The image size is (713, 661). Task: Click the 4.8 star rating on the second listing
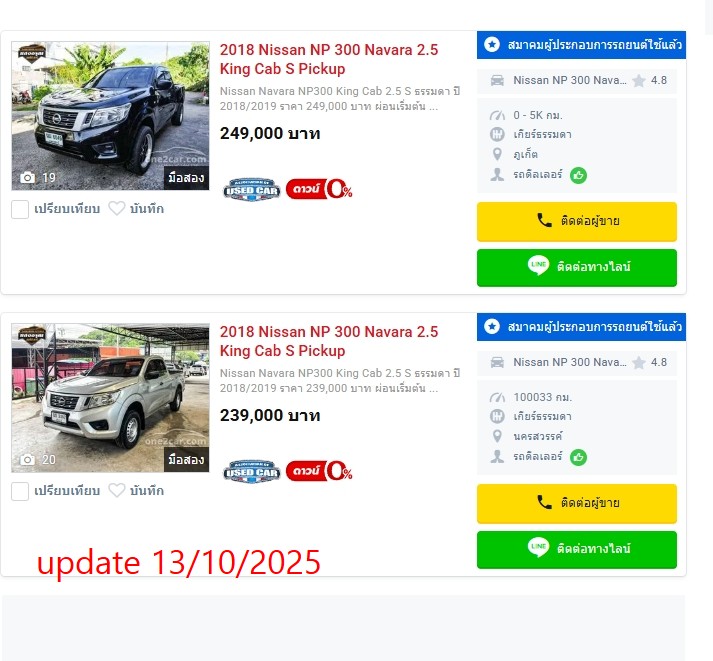point(650,362)
